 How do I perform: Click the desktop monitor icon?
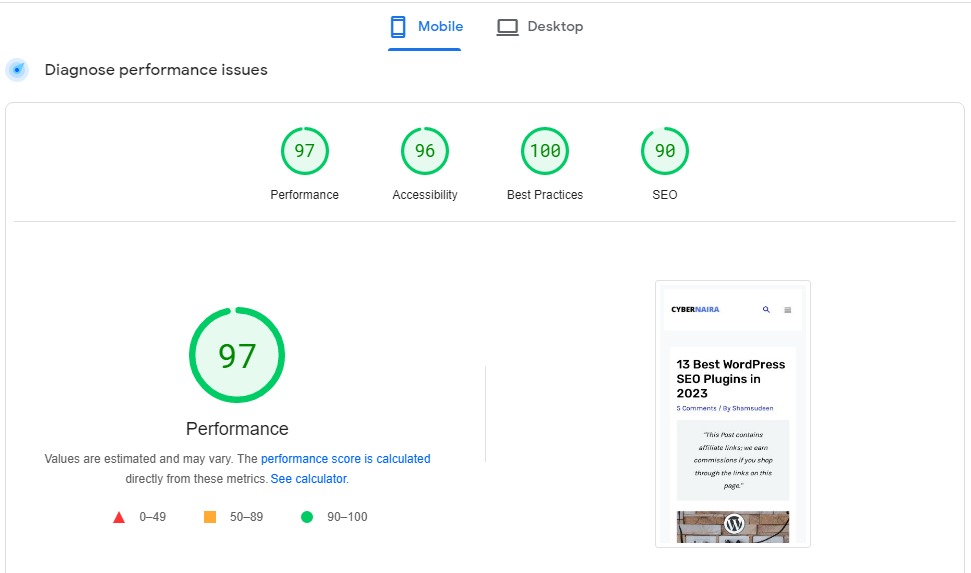click(507, 27)
